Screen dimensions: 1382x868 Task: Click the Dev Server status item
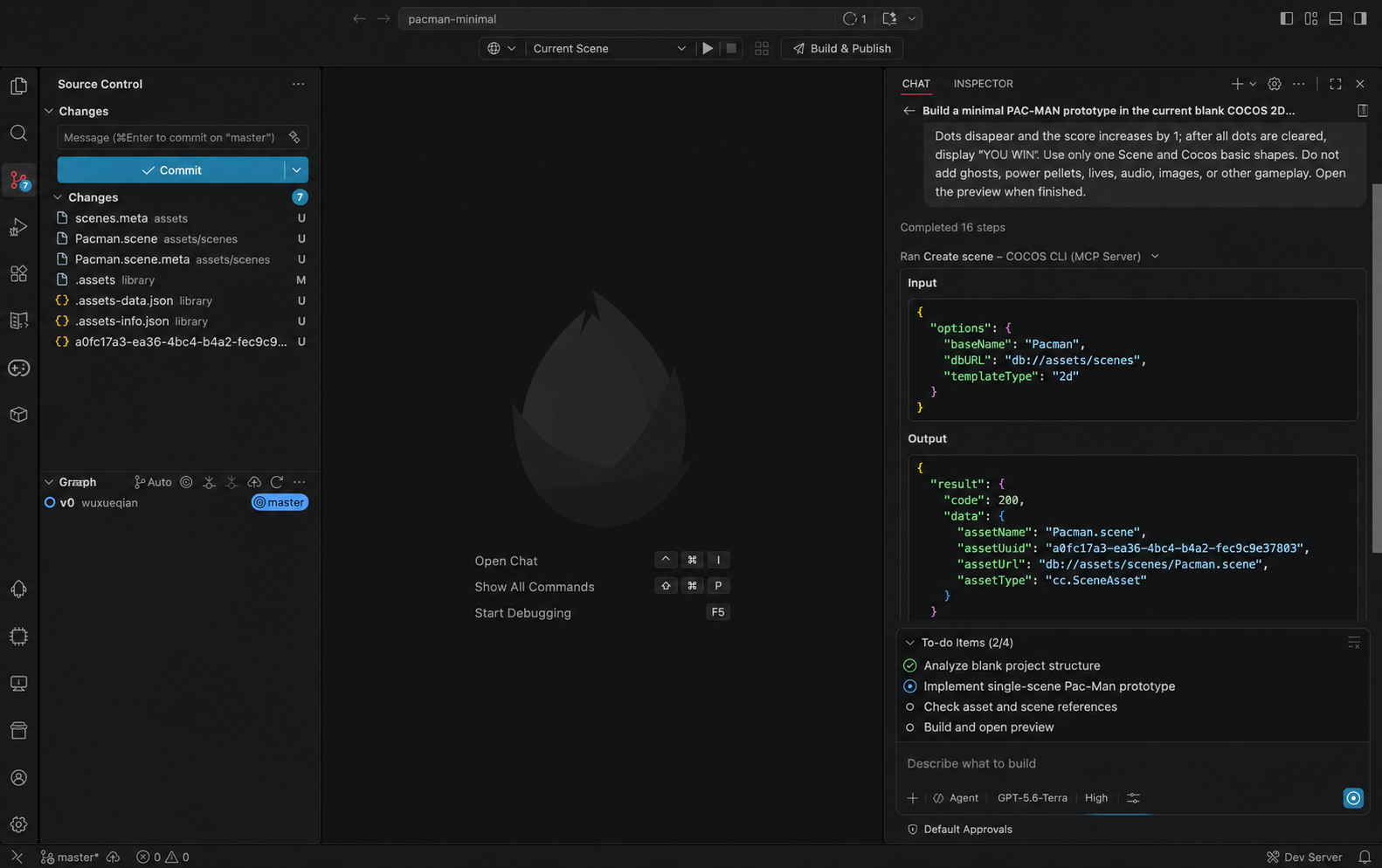tap(1304, 858)
